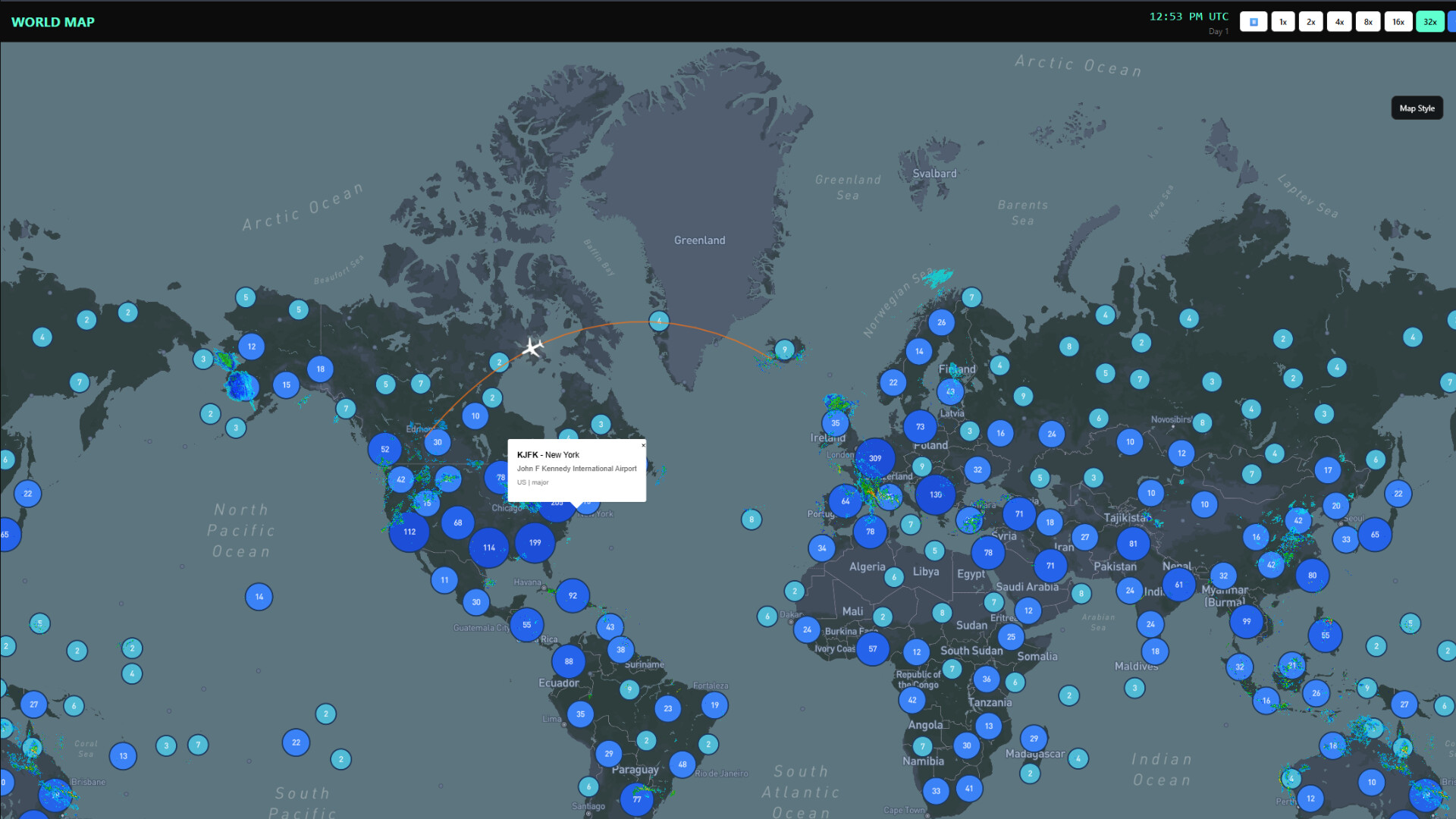Set simulation speed to 1x
This screenshot has width=1456, height=819.
pyautogui.click(x=1282, y=22)
